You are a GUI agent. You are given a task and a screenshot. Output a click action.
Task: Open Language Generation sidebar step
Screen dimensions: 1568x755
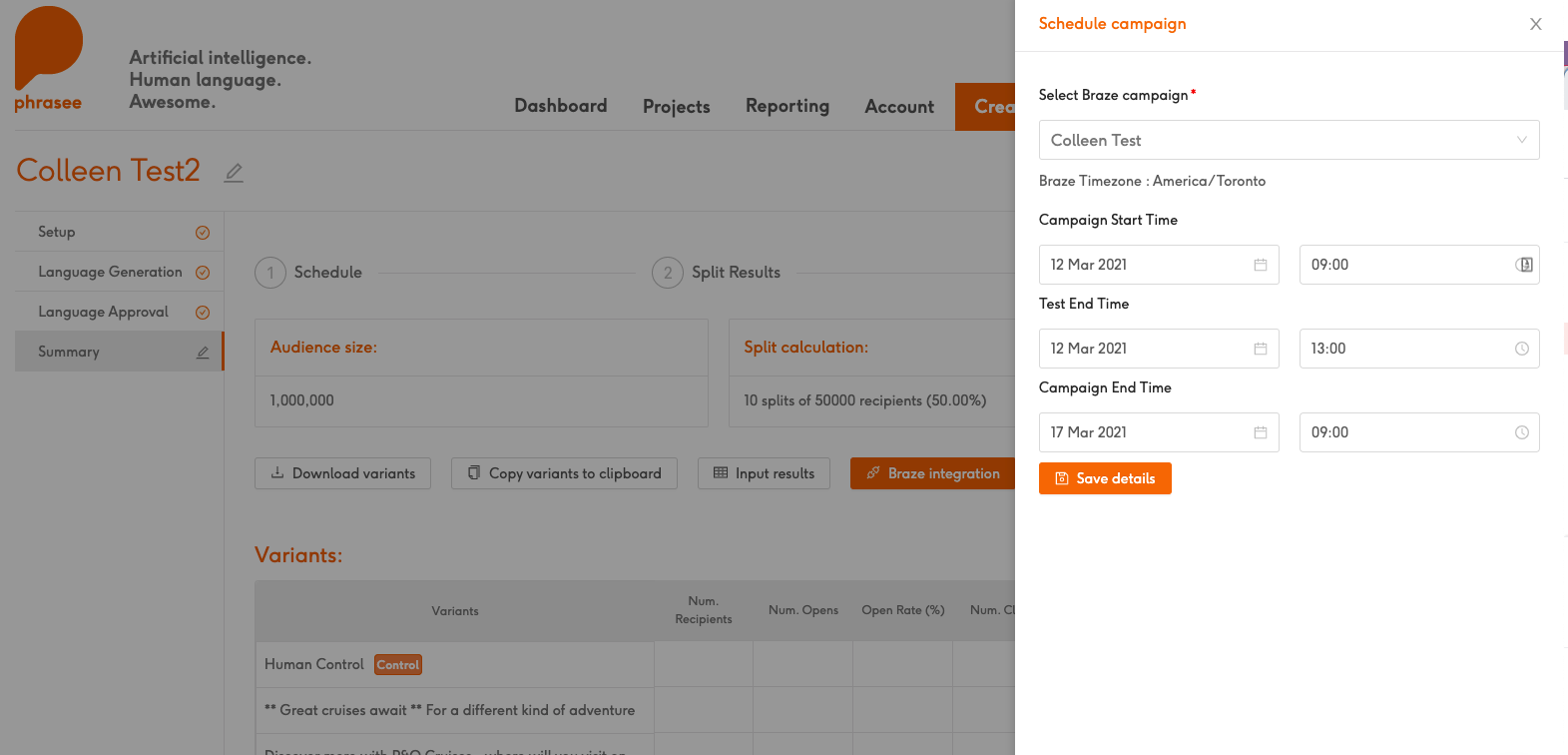click(x=120, y=272)
